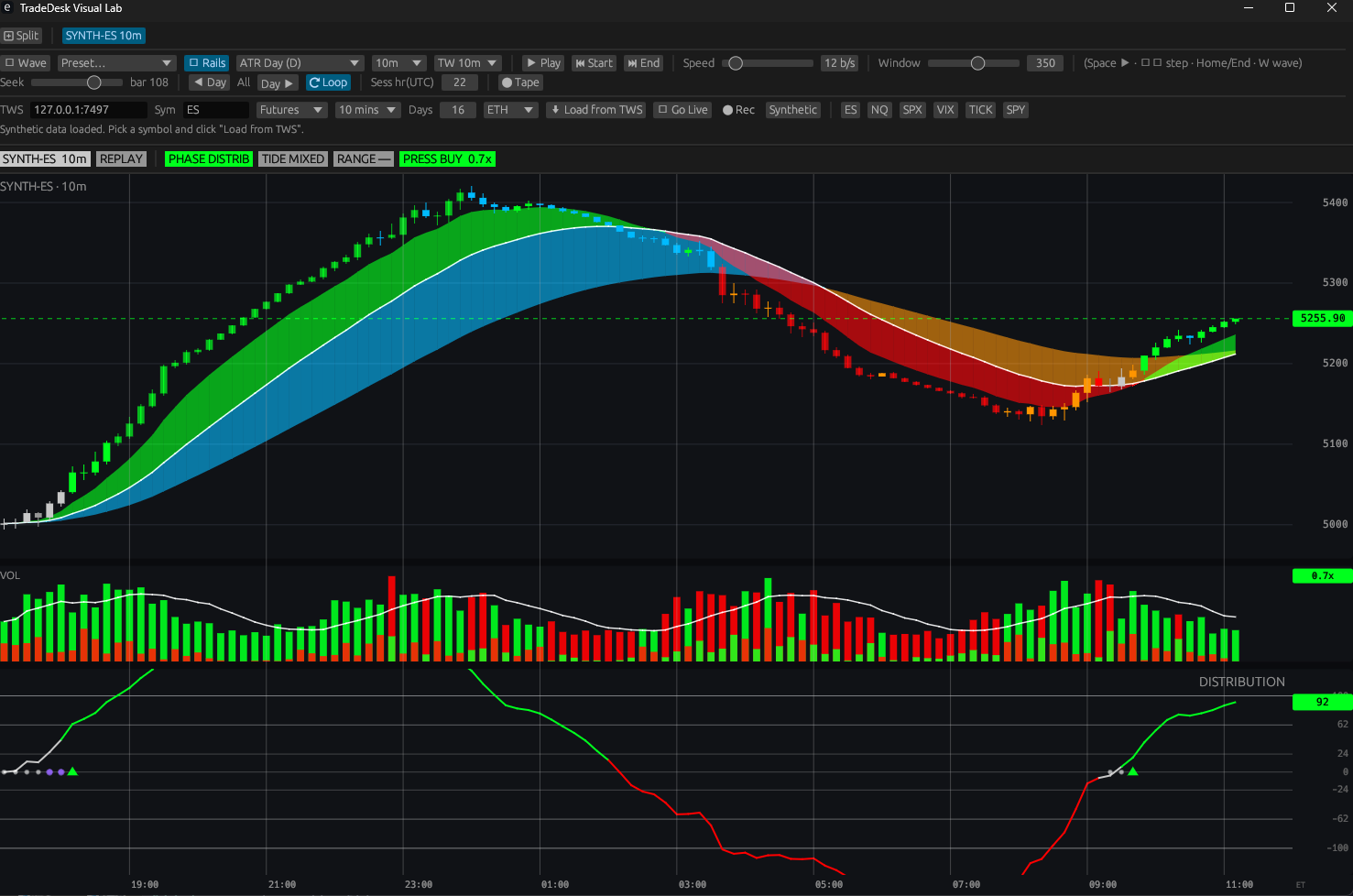Viewport: 1353px width, 896px height.
Task: Click the Sess hr(UTC) field 22
Action: click(x=460, y=82)
